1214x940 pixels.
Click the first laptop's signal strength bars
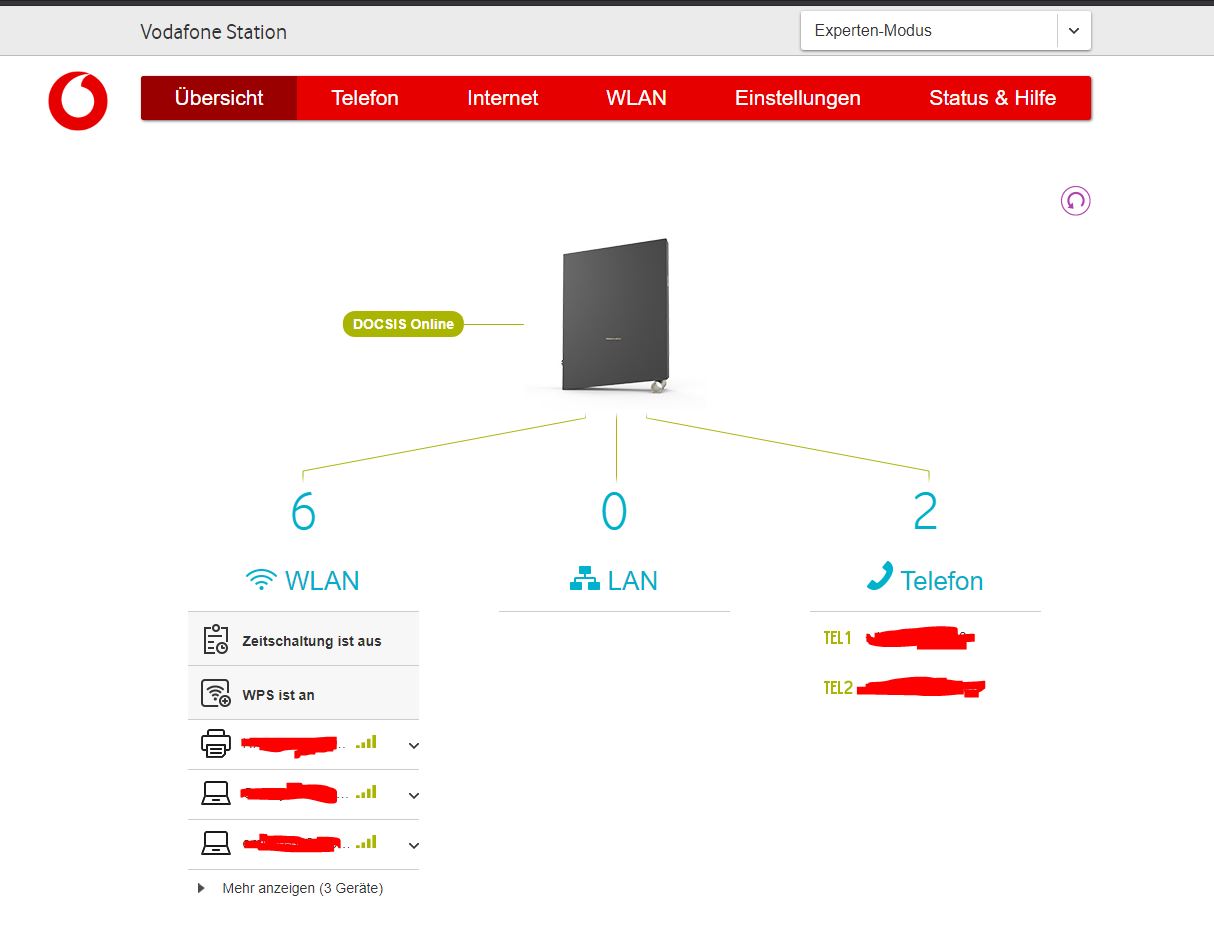click(x=367, y=792)
